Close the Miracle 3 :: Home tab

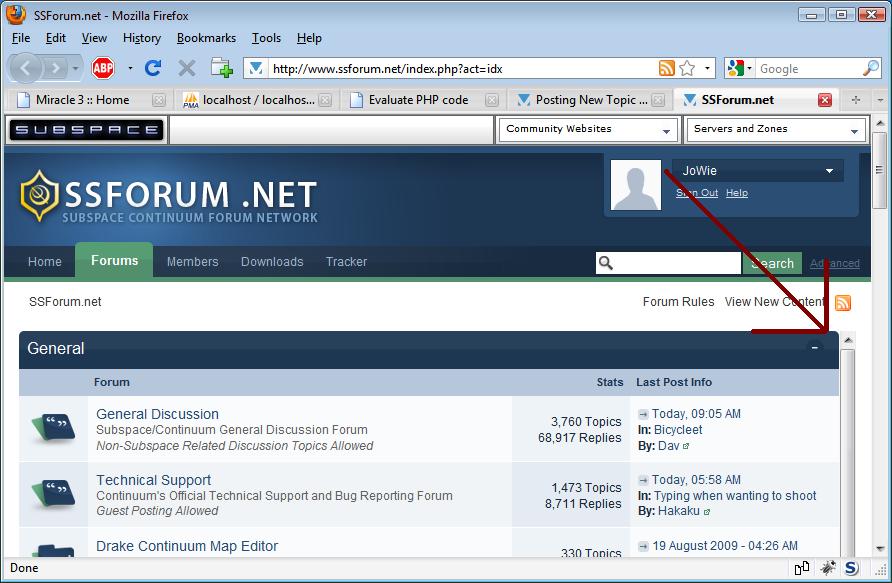pyautogui.click(x=159, y=100)
